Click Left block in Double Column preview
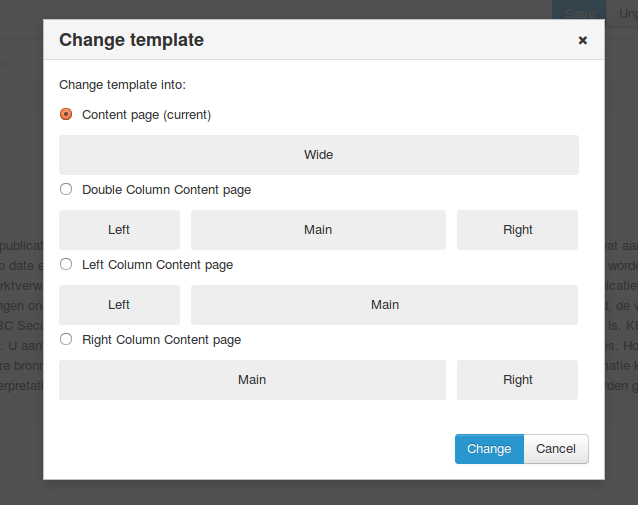 119,230
